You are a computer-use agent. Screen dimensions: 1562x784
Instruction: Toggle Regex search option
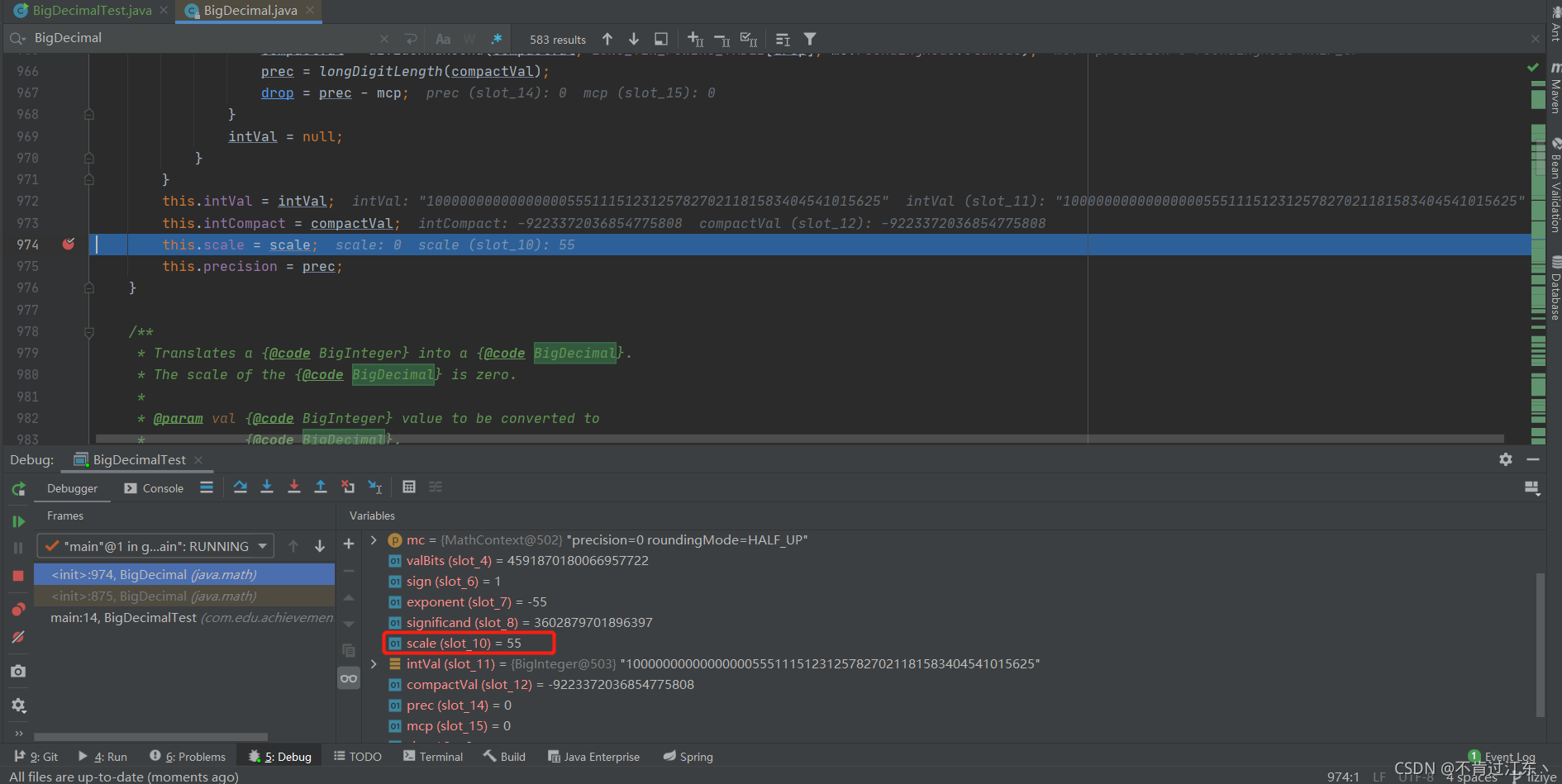[x=497, y=39]
